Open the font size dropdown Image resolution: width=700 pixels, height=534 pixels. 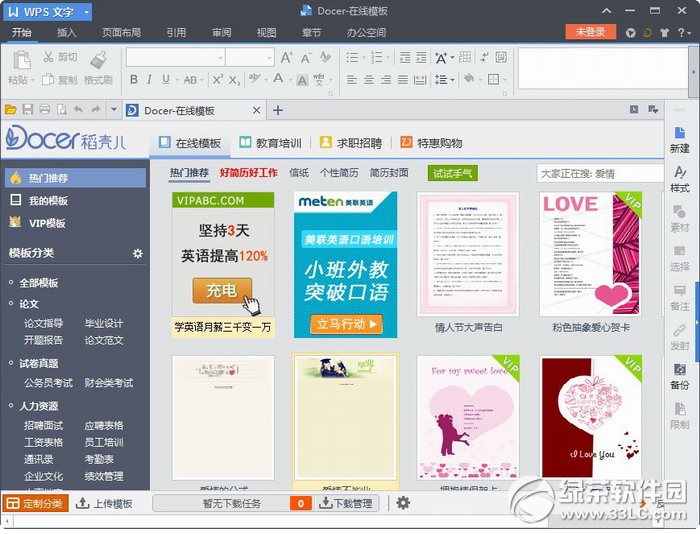click(x=270, y=58)
